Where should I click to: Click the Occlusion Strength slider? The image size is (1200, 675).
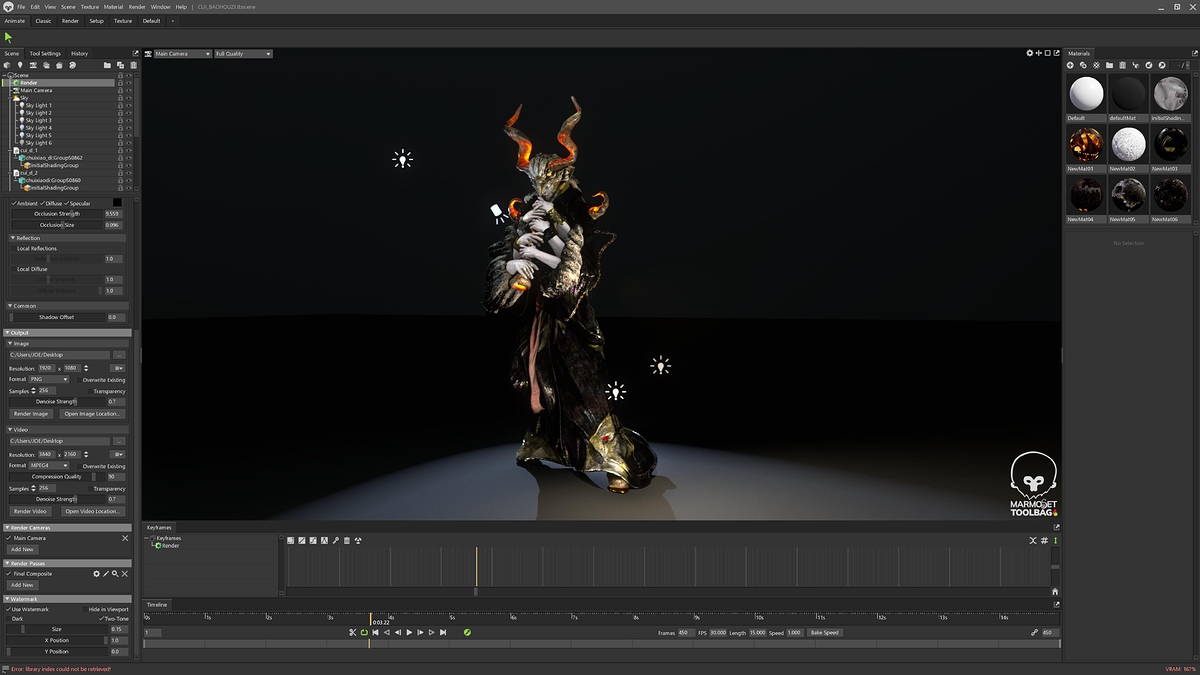[x=56, y=214]
